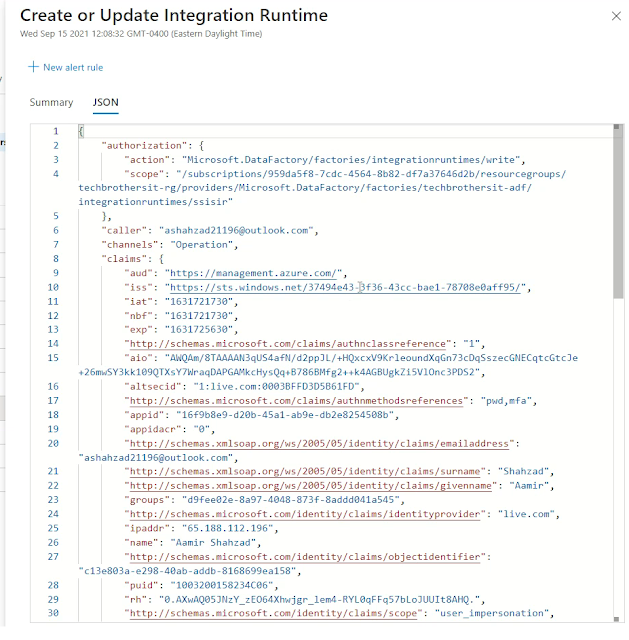The height and width of the screenshot is (640, 629).
Task: Close the Integration Runtime panel
Action: click(616, 16)
